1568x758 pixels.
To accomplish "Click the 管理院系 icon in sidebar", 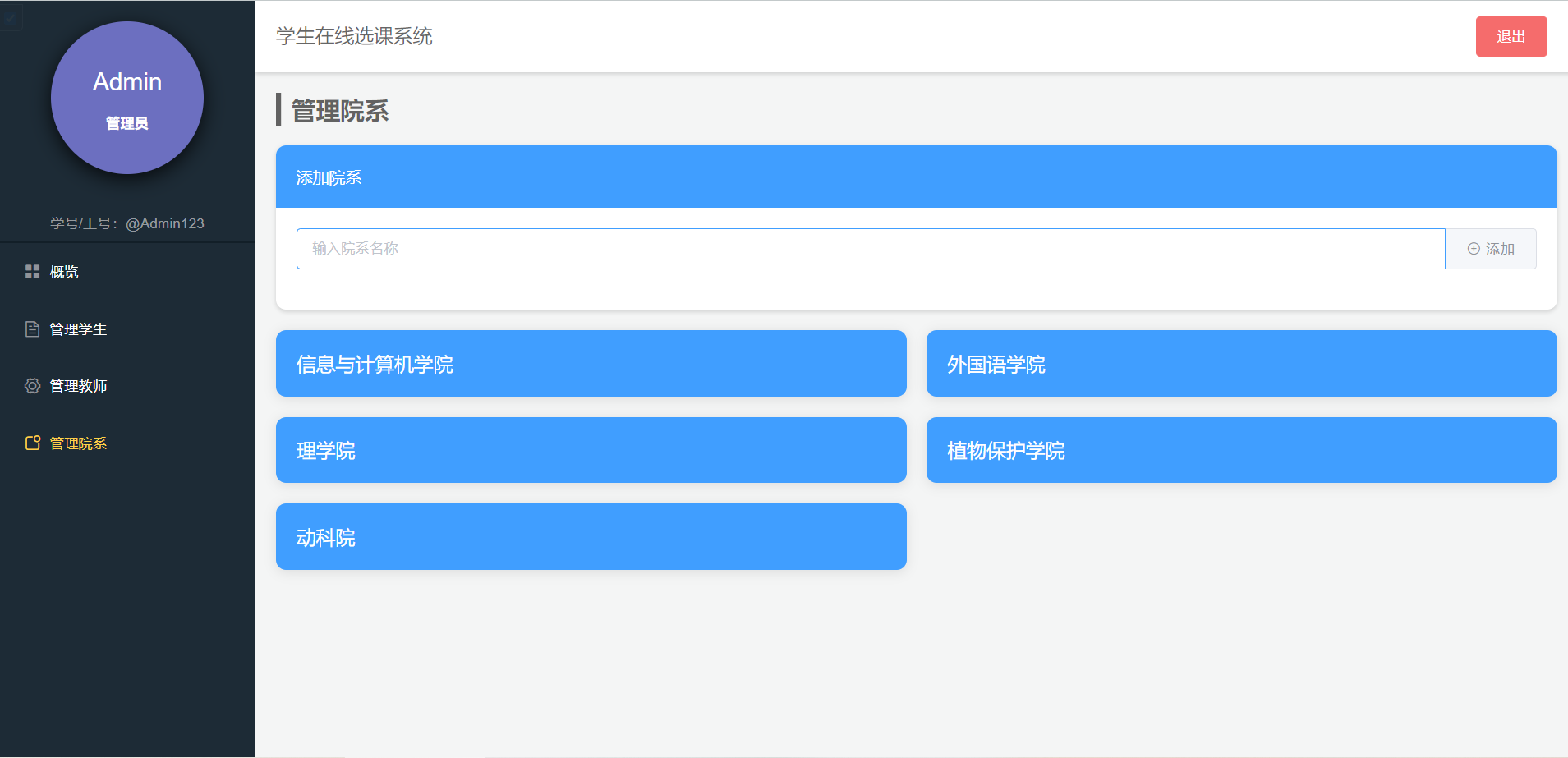I will click(32, 443).
